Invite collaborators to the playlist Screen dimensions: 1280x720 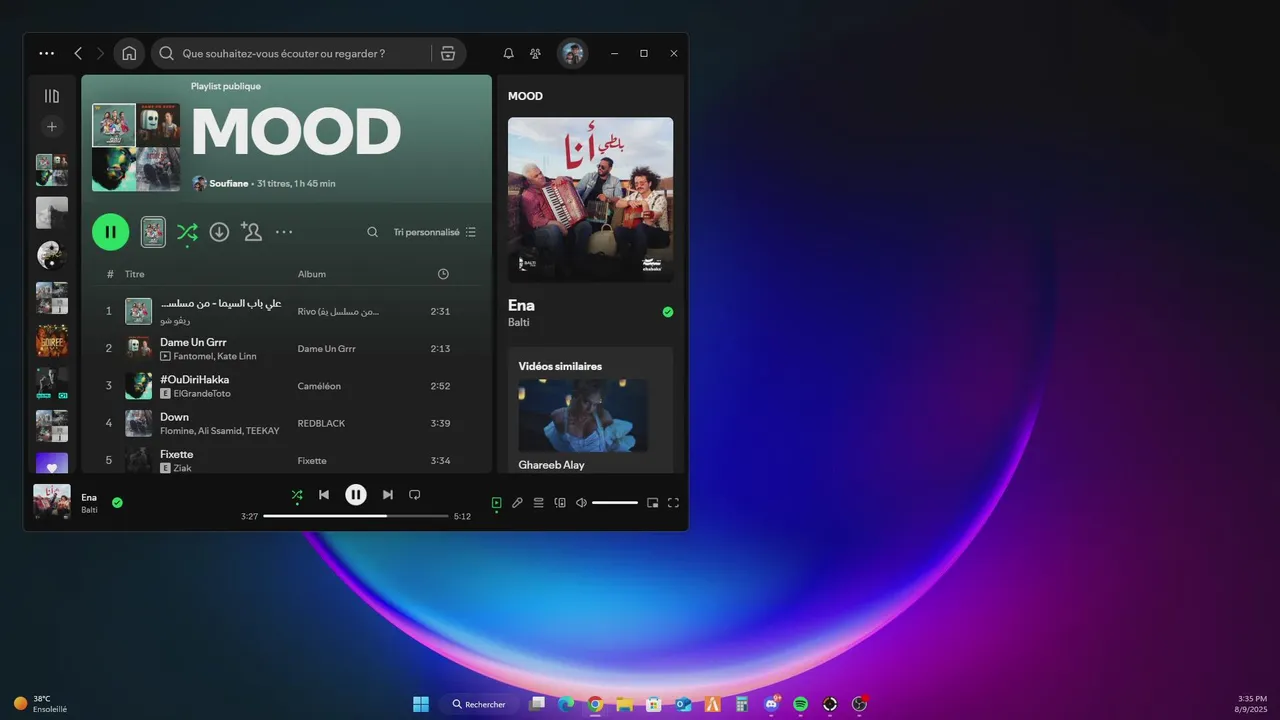pyautogui.click(x=251, y=232)
